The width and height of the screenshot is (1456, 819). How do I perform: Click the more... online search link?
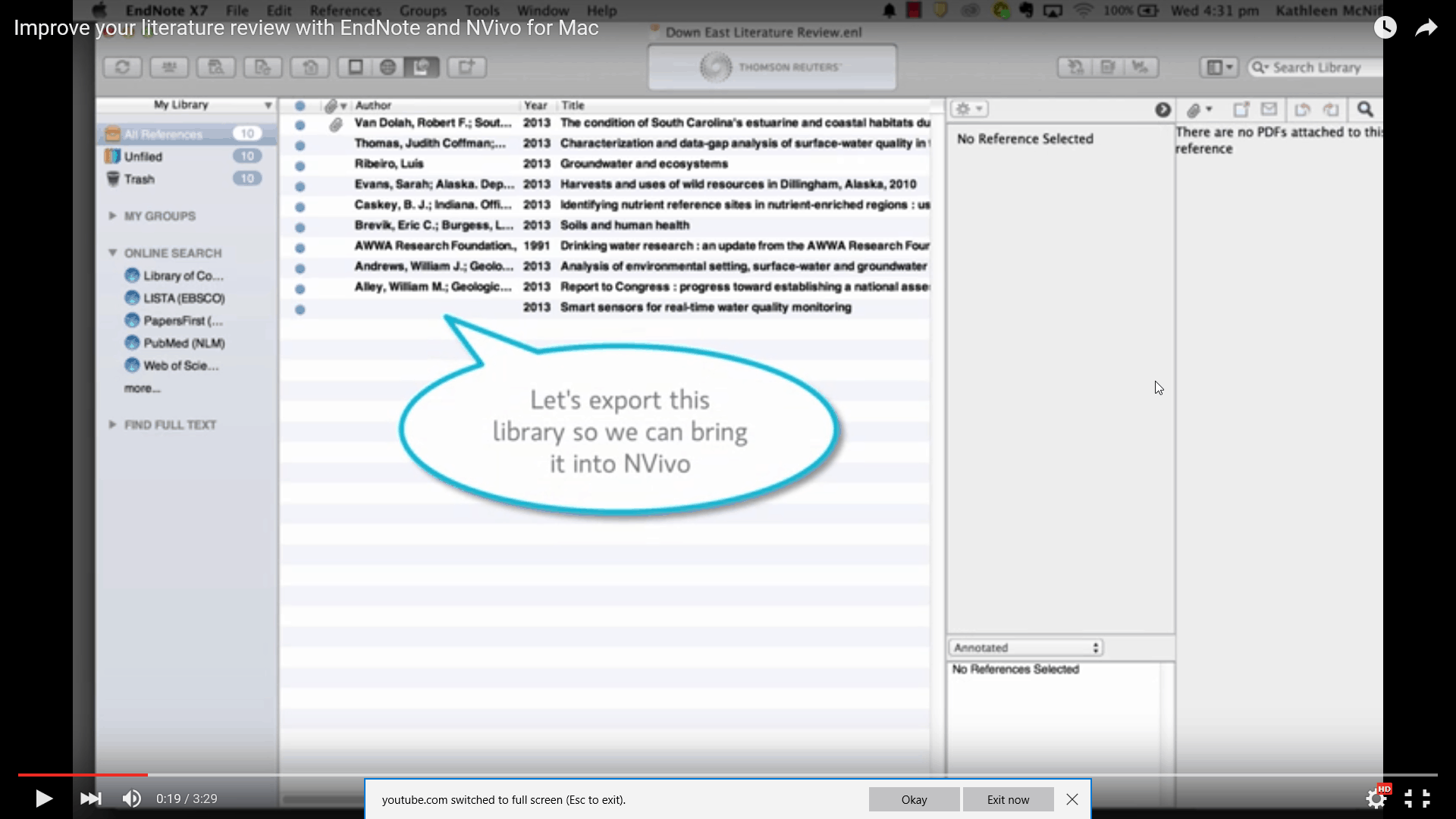tap(143, 388)
